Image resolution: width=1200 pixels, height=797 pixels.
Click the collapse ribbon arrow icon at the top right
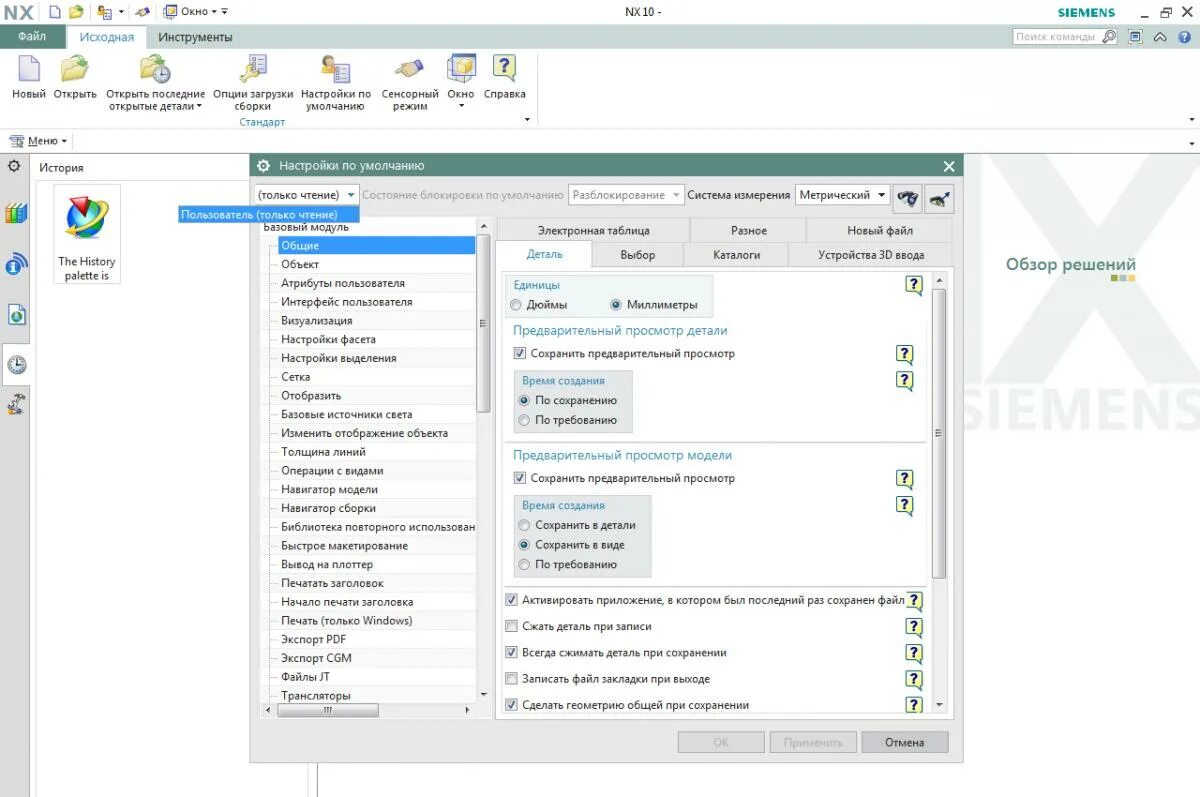tap(1160, 37)
